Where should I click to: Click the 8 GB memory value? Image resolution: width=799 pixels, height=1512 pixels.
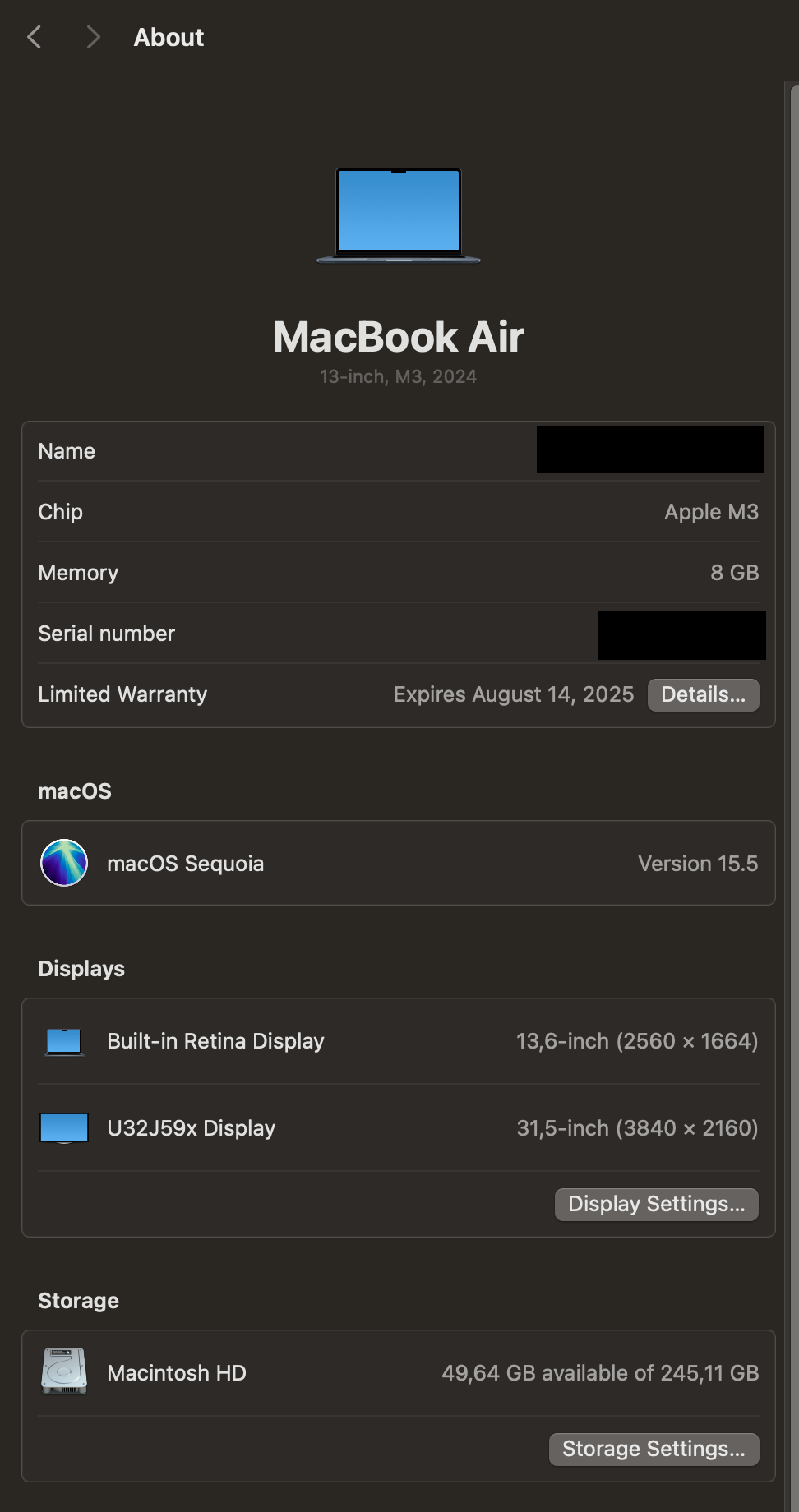point(734,573)
